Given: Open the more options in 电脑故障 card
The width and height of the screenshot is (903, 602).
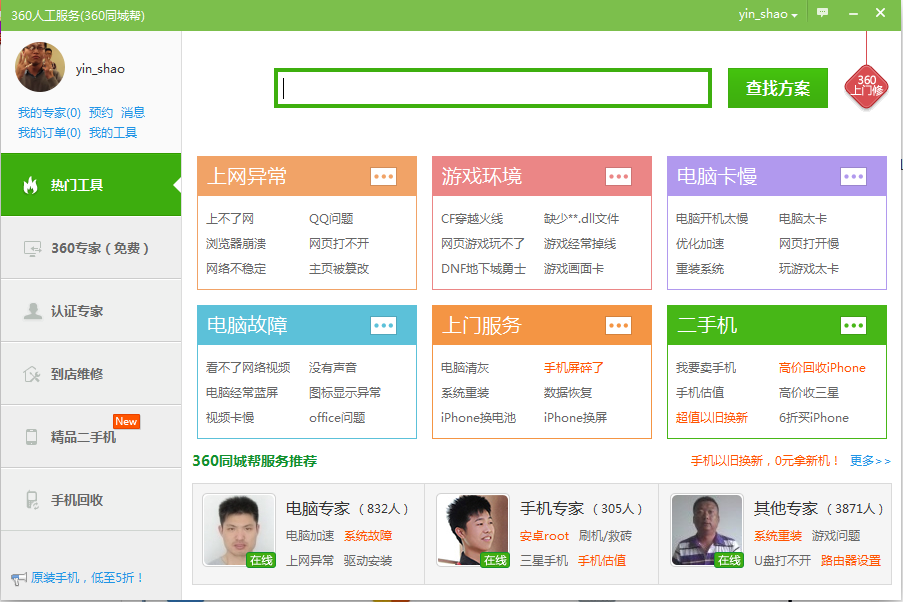Looking at the screenshot, I should [x=384, y=325].
